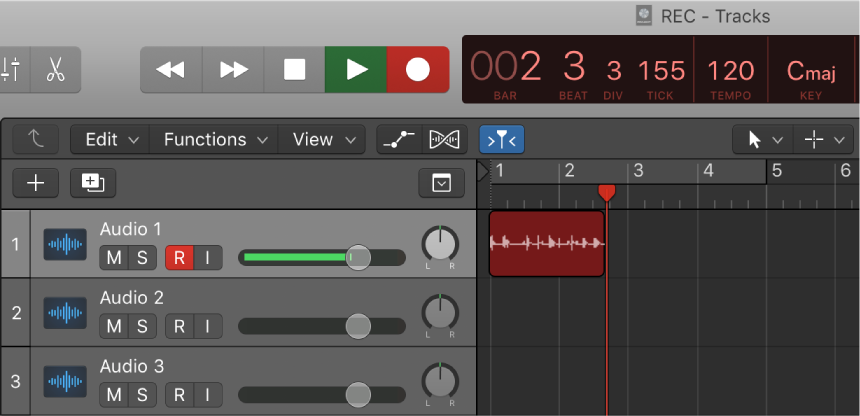Viewport: 860px width, 416px height.
Task: Record-enable the Audio 3 track
Action: point(179,395)
